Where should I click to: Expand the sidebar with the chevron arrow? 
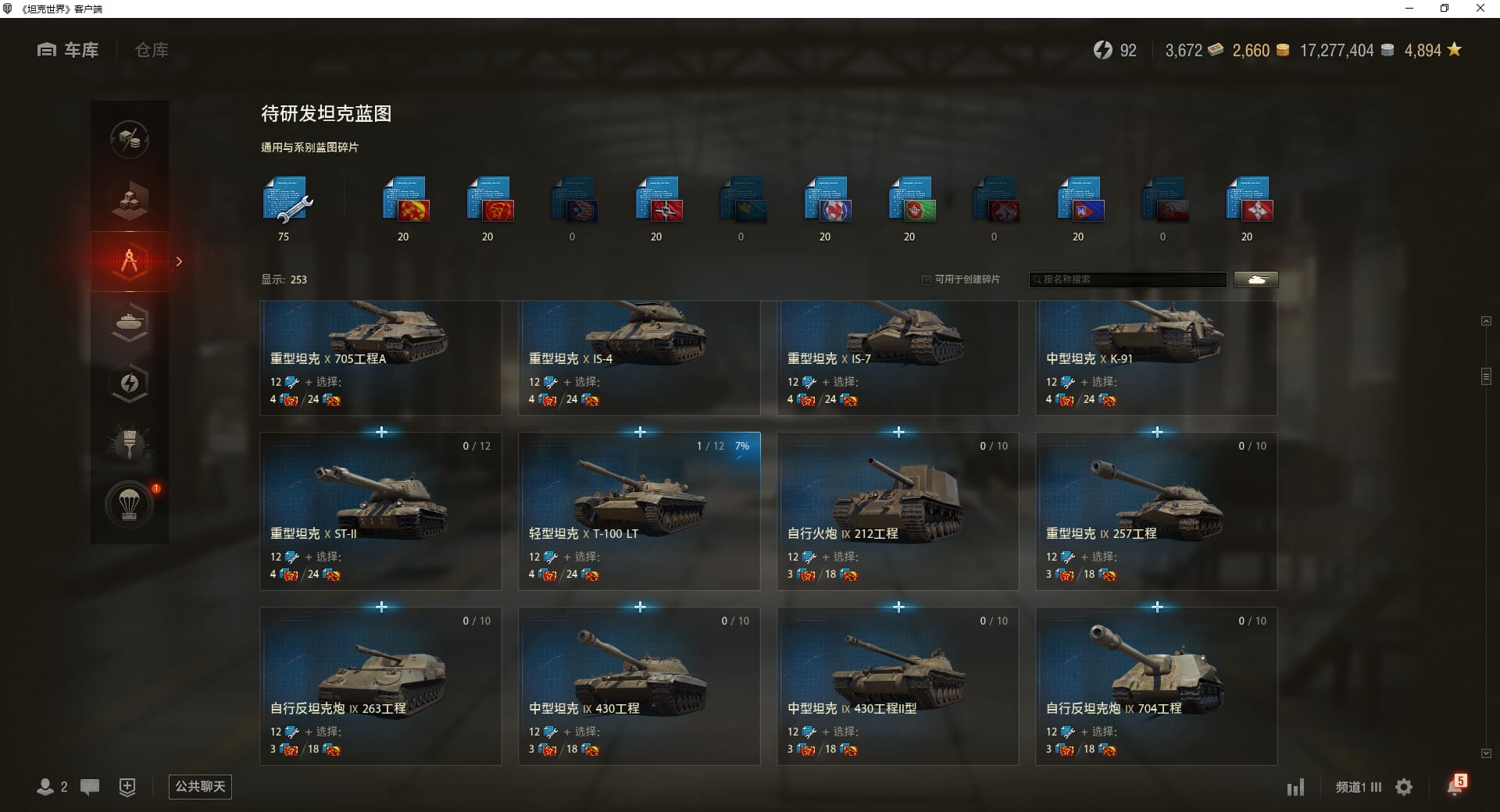(x=179, y=262)
